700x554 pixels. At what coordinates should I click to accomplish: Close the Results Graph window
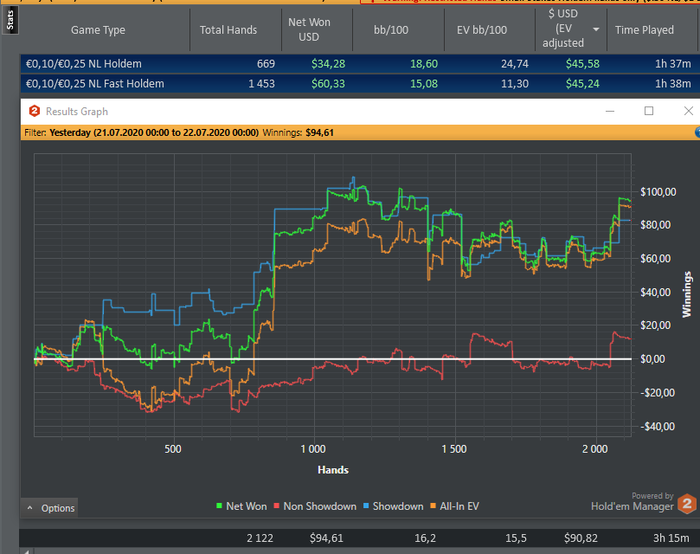click(688, 111)
